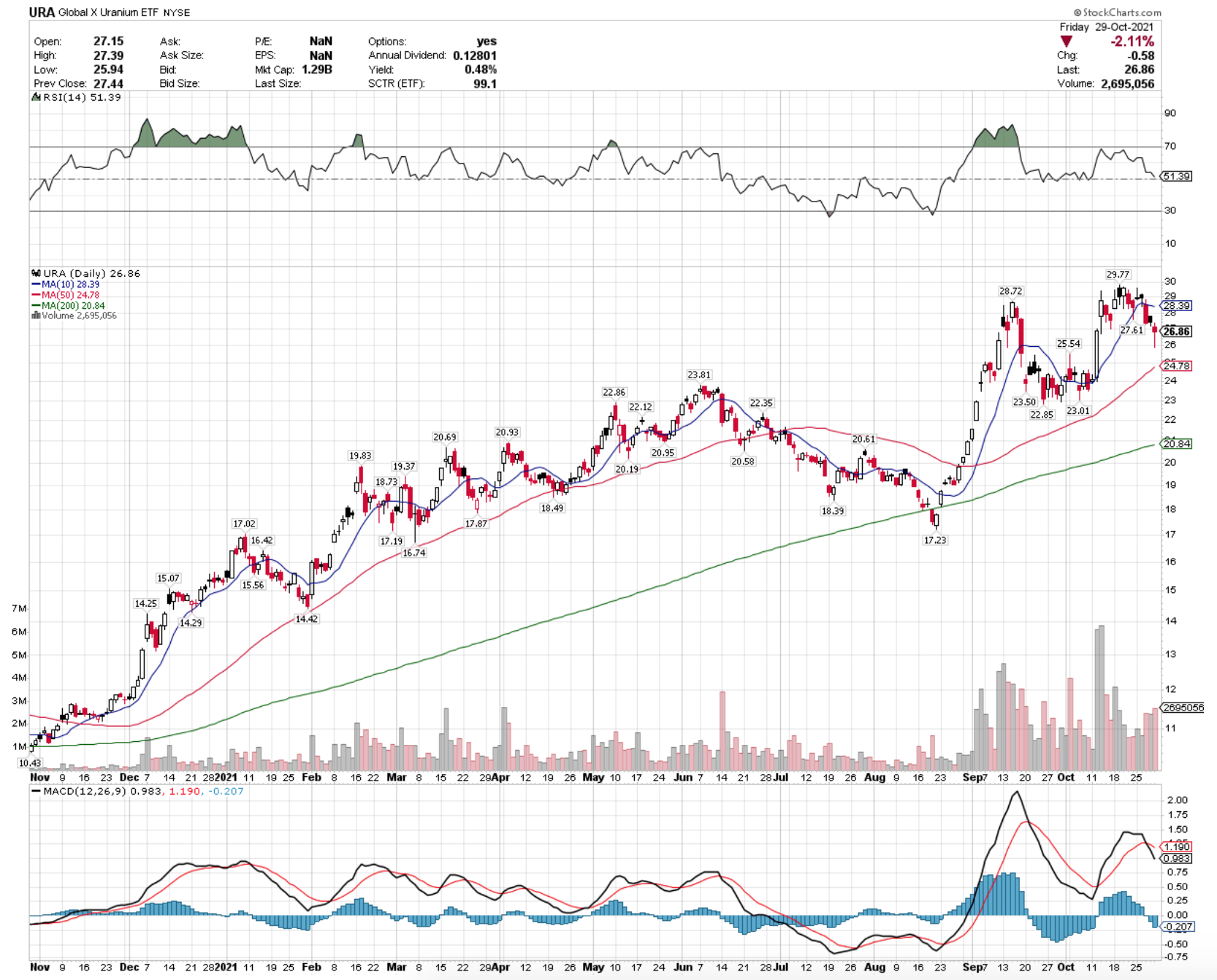This screenshot has height=980, width=1217.
Task: Click the 14.42 low price label
Action: [x=307, y=619]
